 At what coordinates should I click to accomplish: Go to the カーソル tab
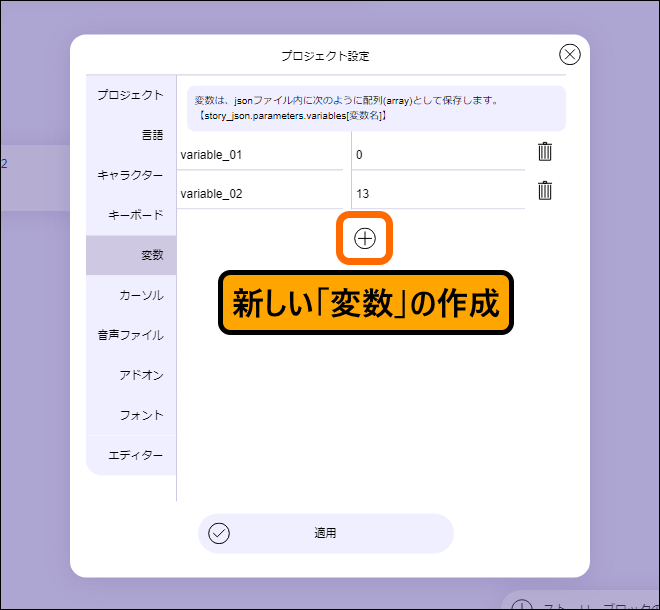tap(131, 295)
